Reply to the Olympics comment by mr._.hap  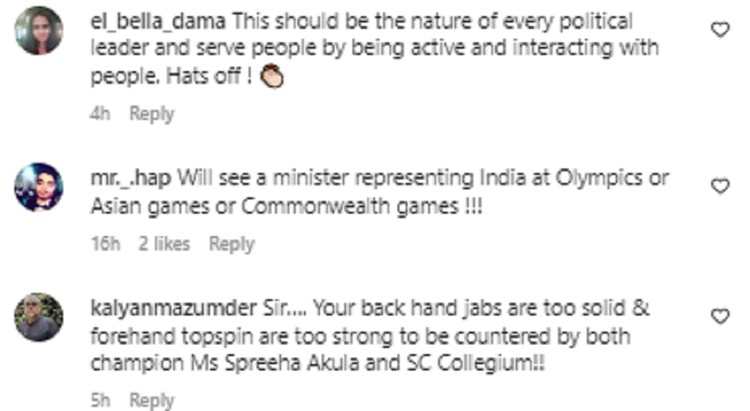coord(232,244)
